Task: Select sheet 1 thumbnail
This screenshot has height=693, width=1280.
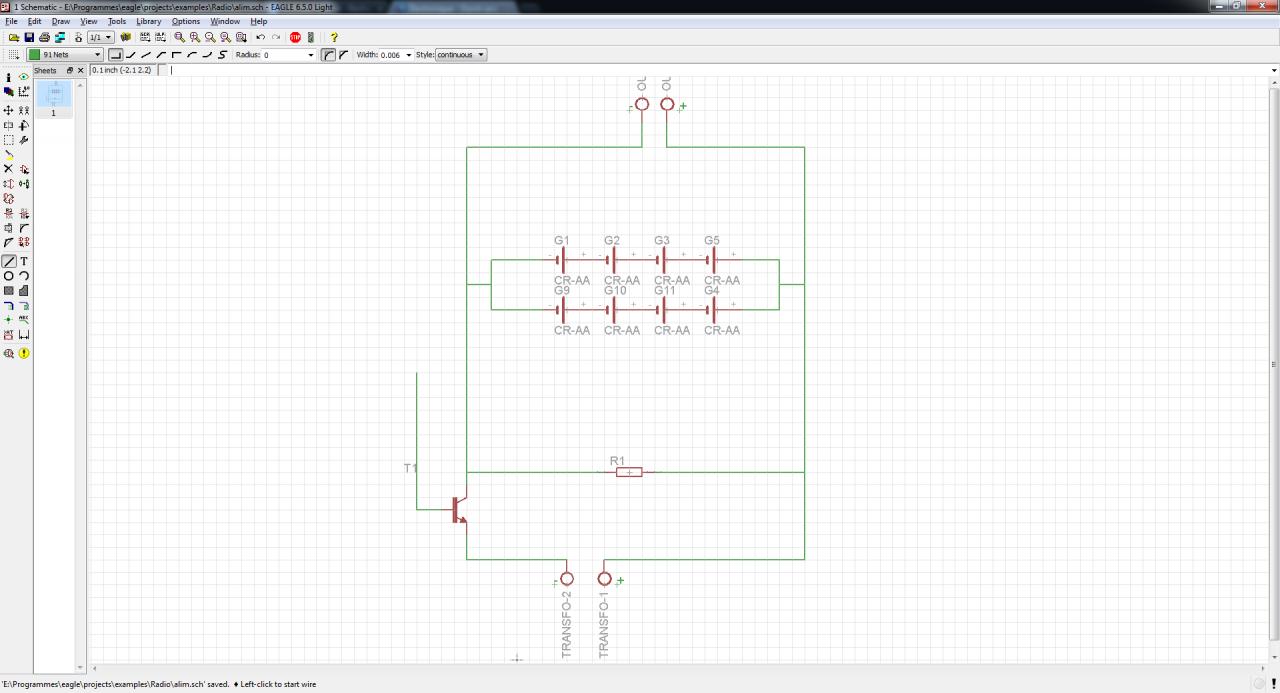Action: 54,99
